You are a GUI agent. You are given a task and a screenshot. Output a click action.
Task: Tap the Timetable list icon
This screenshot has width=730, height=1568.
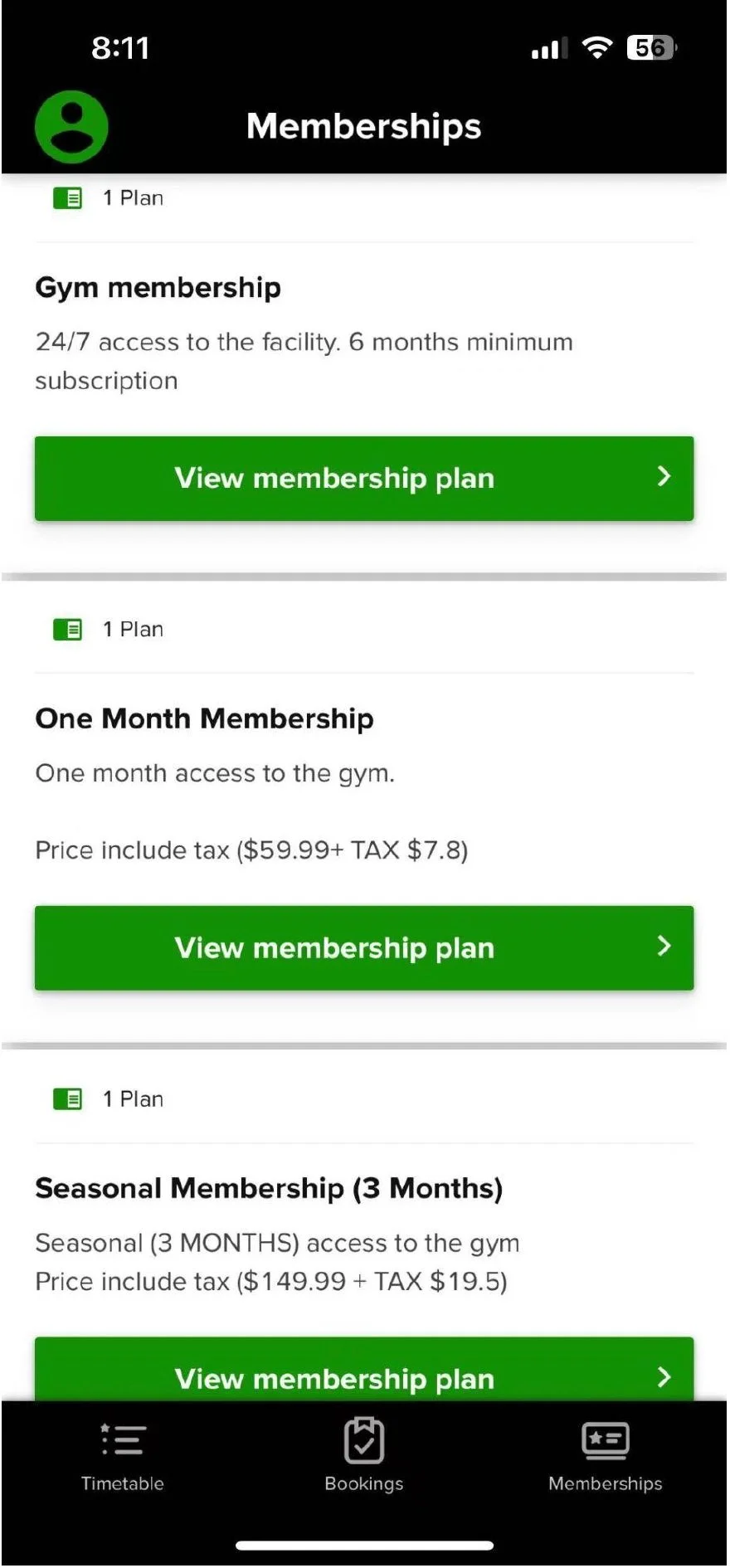(123, 1440)
